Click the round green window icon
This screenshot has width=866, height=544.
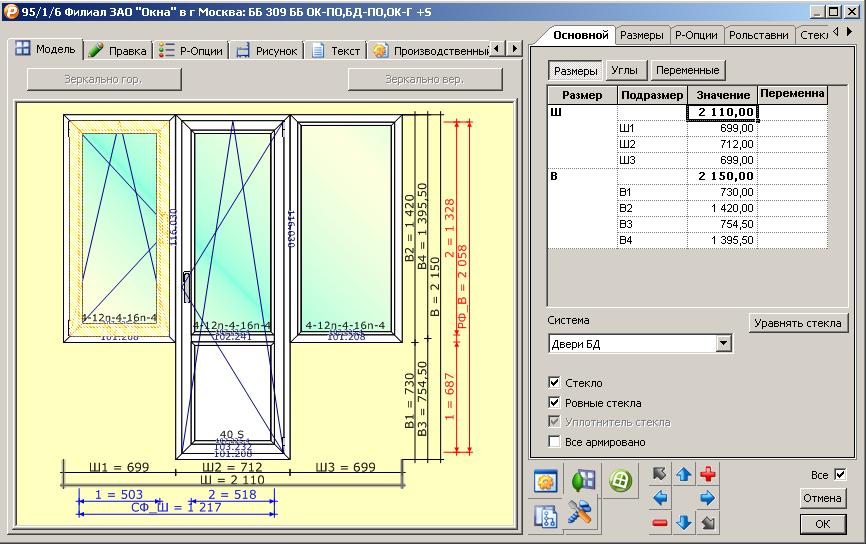coord(620,480)
